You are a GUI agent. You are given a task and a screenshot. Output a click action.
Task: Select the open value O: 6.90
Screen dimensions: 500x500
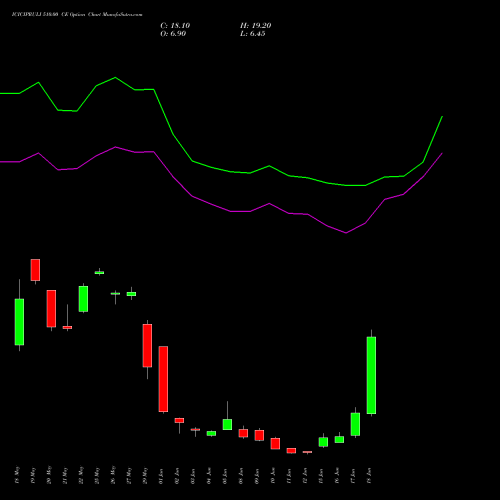[x=173, y=34]
